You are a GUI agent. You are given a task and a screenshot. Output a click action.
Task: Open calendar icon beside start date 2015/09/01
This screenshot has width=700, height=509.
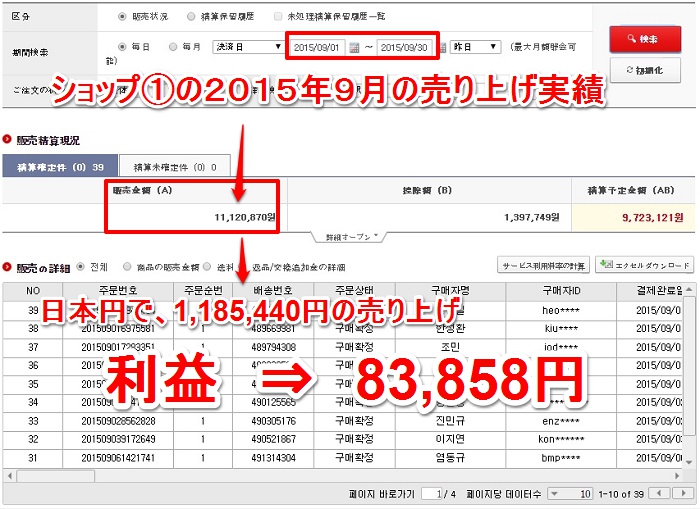pos(354,47)
